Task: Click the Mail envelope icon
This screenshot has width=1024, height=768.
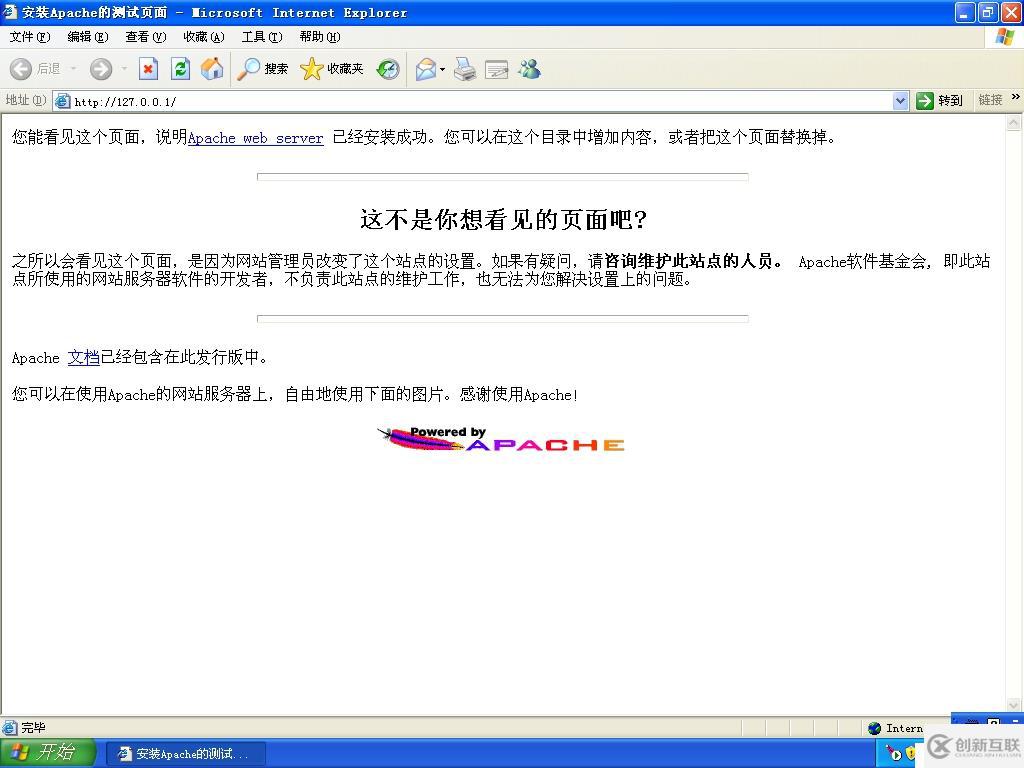Action: pyautogui.click(x=425, y=69)
